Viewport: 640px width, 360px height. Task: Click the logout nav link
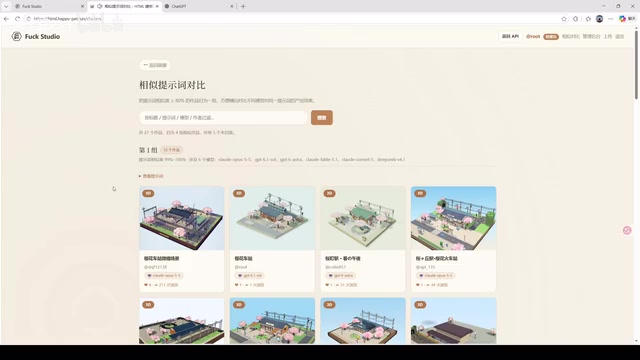click(620, 36)
